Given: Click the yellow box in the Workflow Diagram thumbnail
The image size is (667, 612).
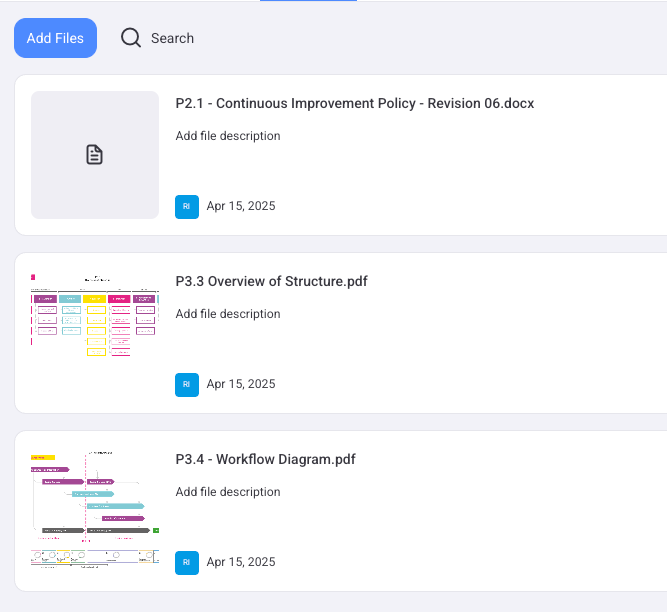Looking at the screenshot, I should coord(42,457).
